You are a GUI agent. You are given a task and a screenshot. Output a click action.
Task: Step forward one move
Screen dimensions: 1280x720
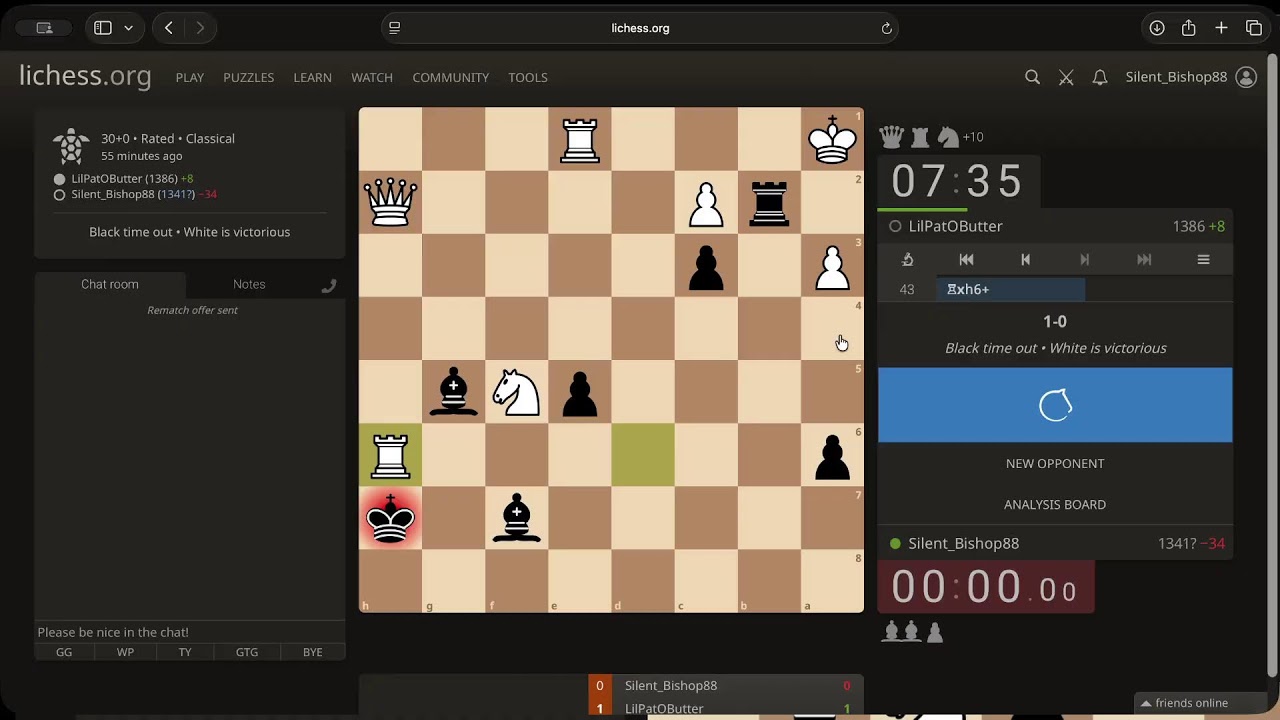(1085, 259)
